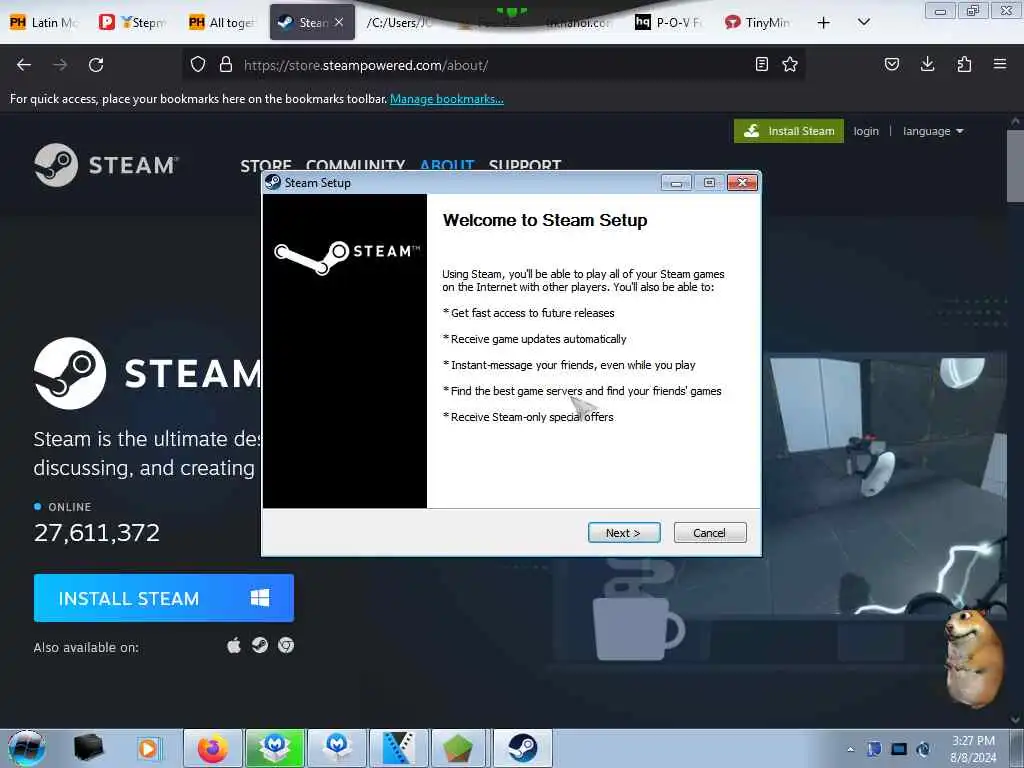Open the browser downloads panel
1024x768 pixels.
point(927,64)
